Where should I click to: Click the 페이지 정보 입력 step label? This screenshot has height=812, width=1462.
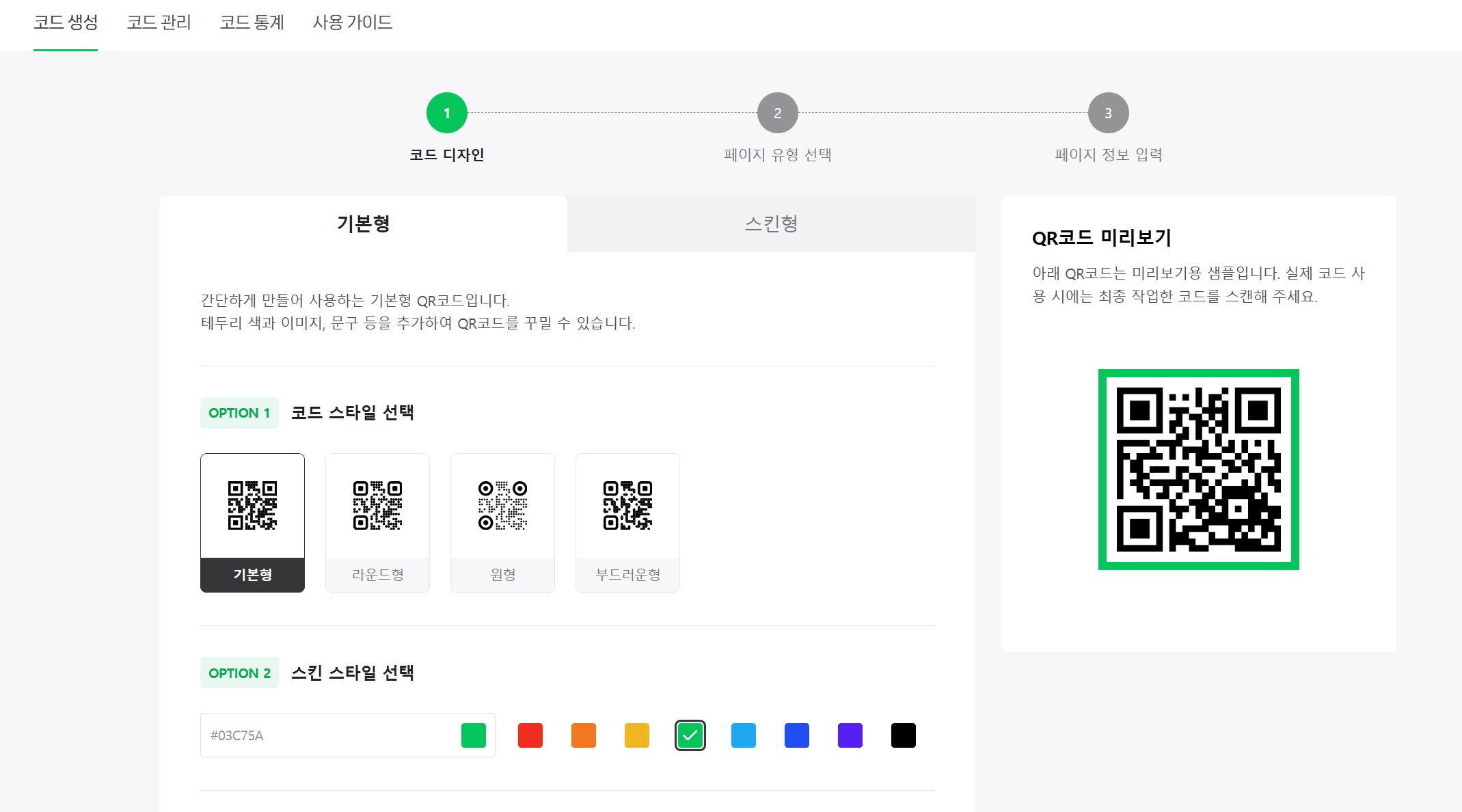coord(1109,155)
